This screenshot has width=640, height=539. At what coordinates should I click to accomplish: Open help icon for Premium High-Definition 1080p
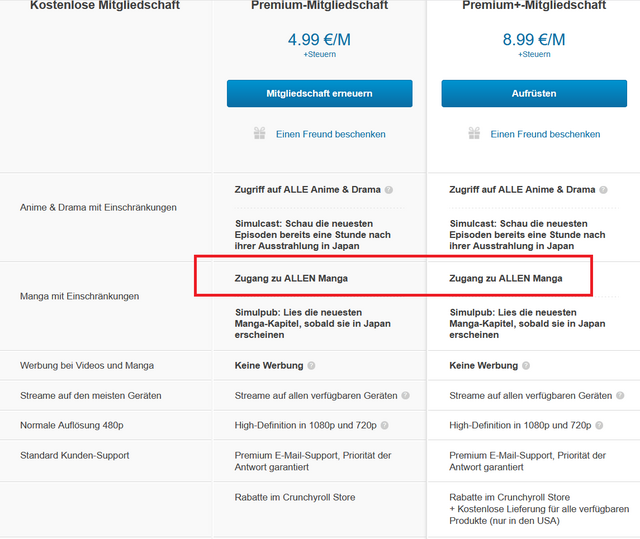pos(385,426)
